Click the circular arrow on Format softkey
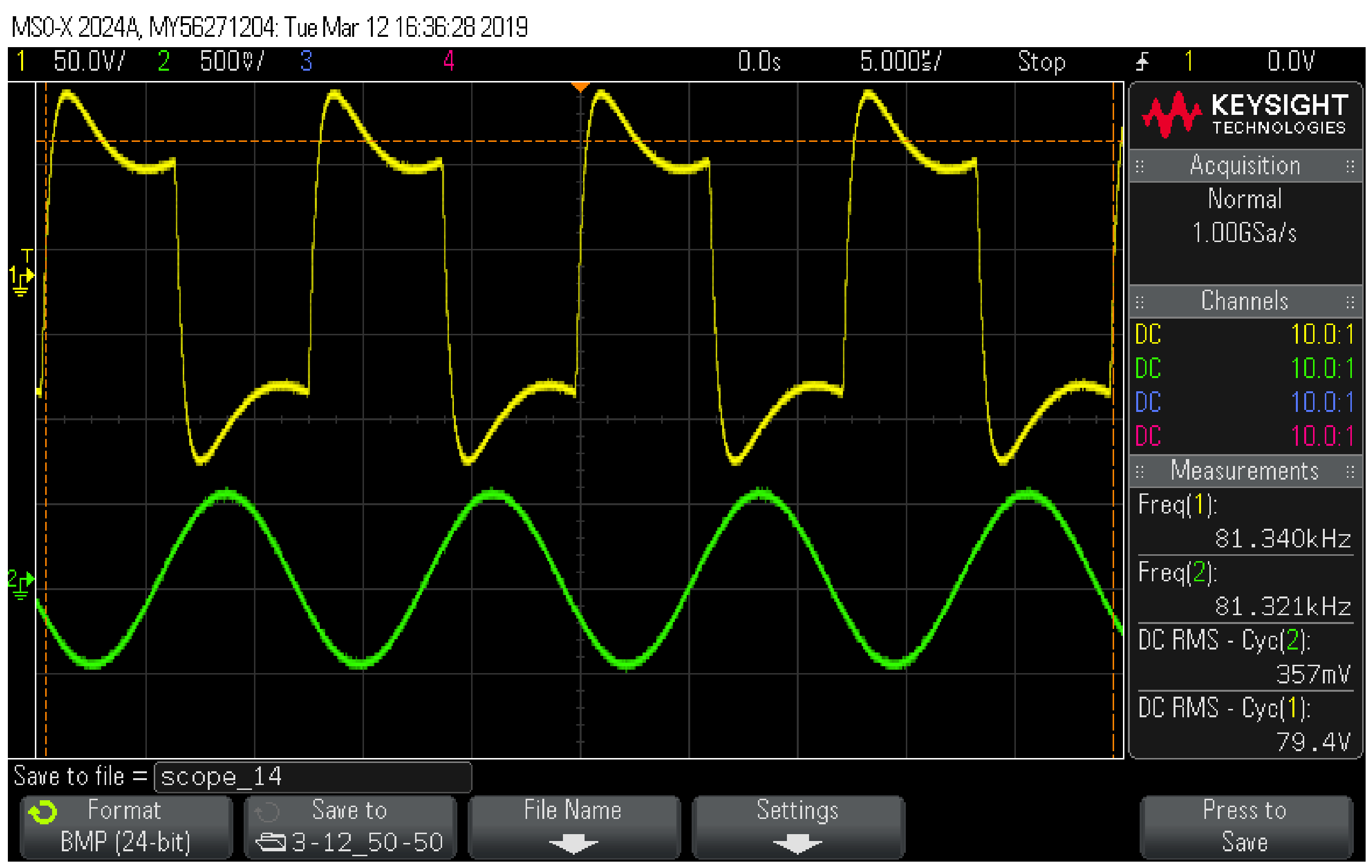 [x=43, y=813]
